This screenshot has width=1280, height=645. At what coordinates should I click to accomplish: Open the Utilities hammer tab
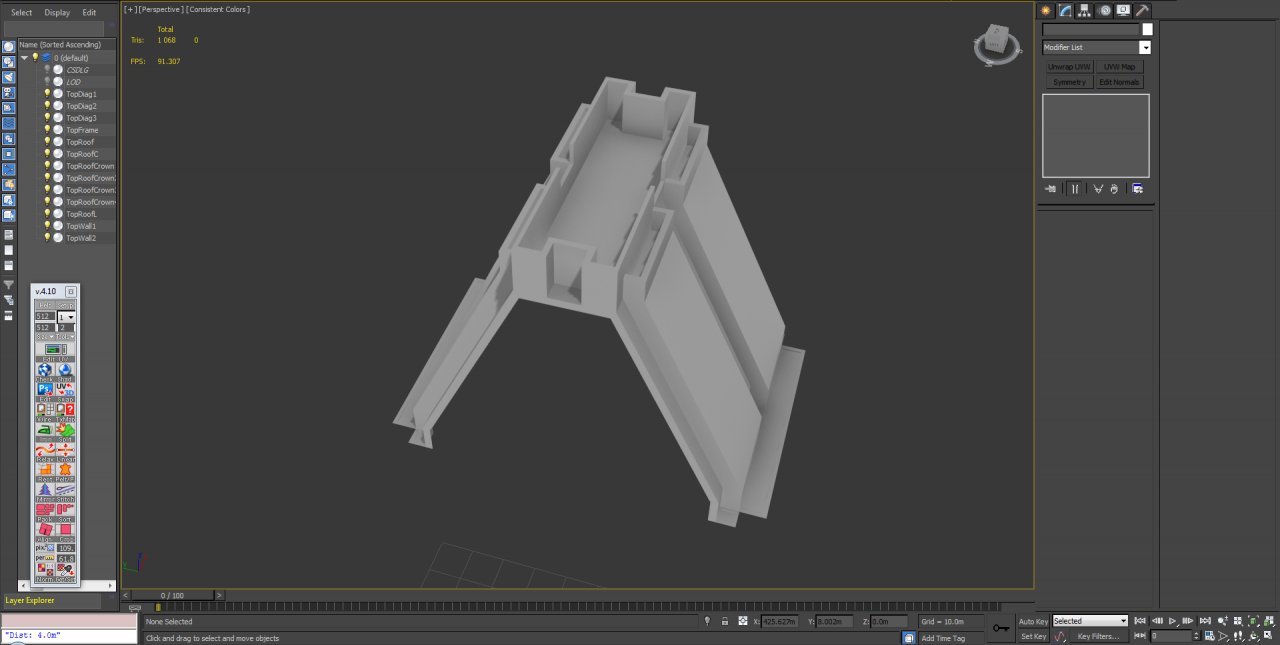tap(1142, 10)
